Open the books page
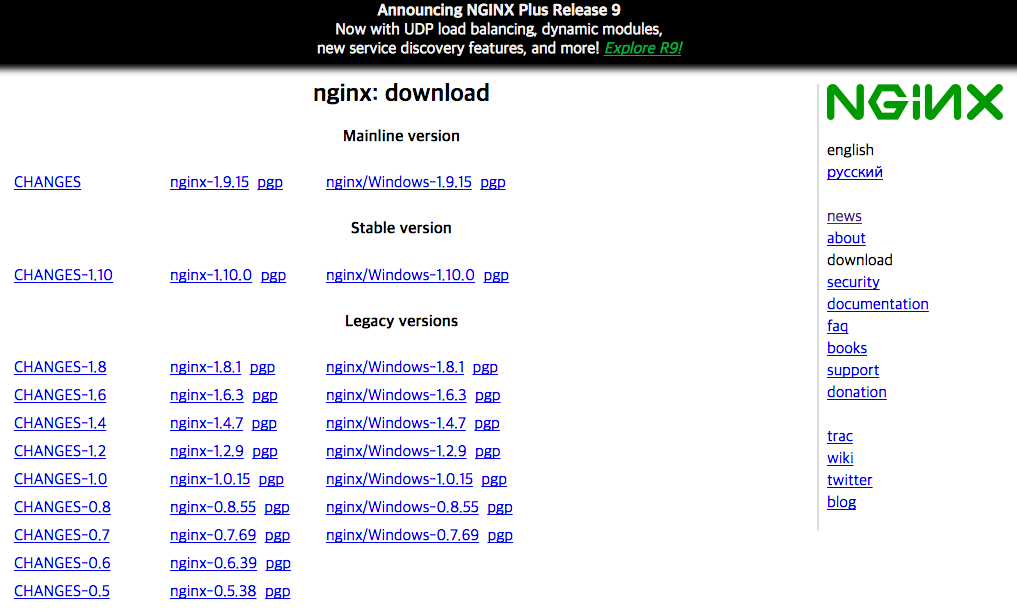Viewport: 1017px width, 614px height. pos(847,348)
